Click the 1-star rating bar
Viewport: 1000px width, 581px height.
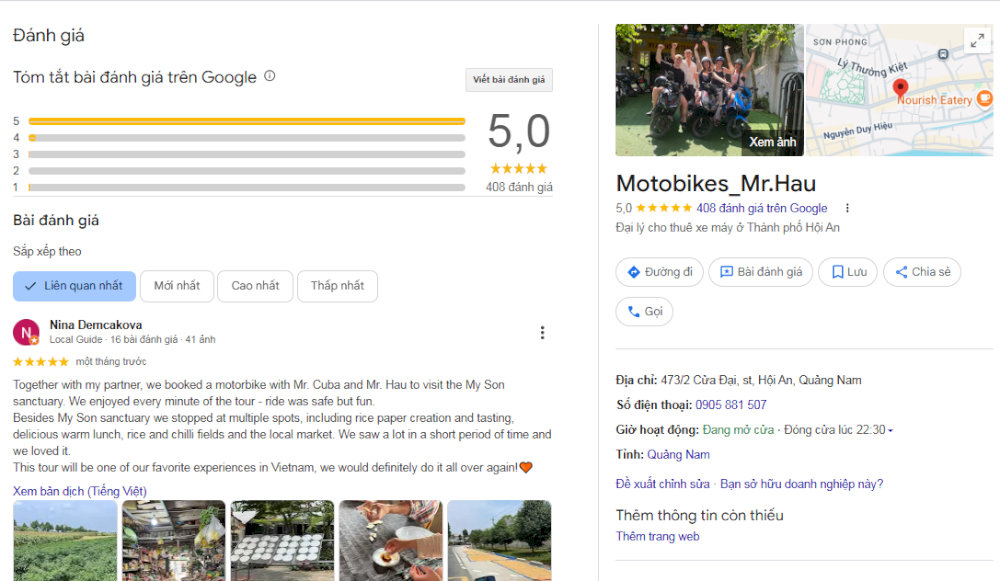point(247,188)
